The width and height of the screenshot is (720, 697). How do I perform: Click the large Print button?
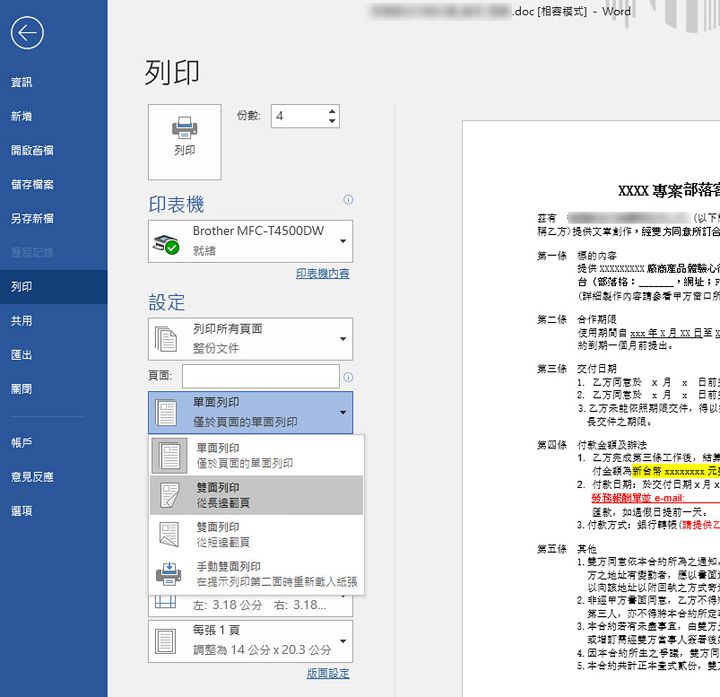[184, 134]
